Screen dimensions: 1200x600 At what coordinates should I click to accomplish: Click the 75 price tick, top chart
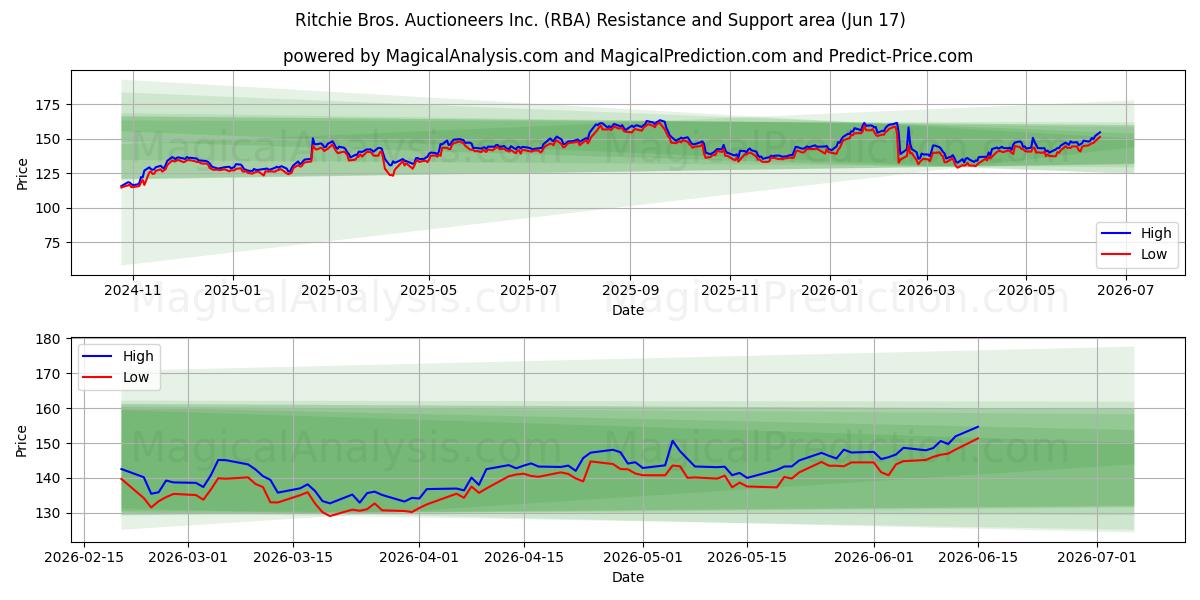[54, 243]
